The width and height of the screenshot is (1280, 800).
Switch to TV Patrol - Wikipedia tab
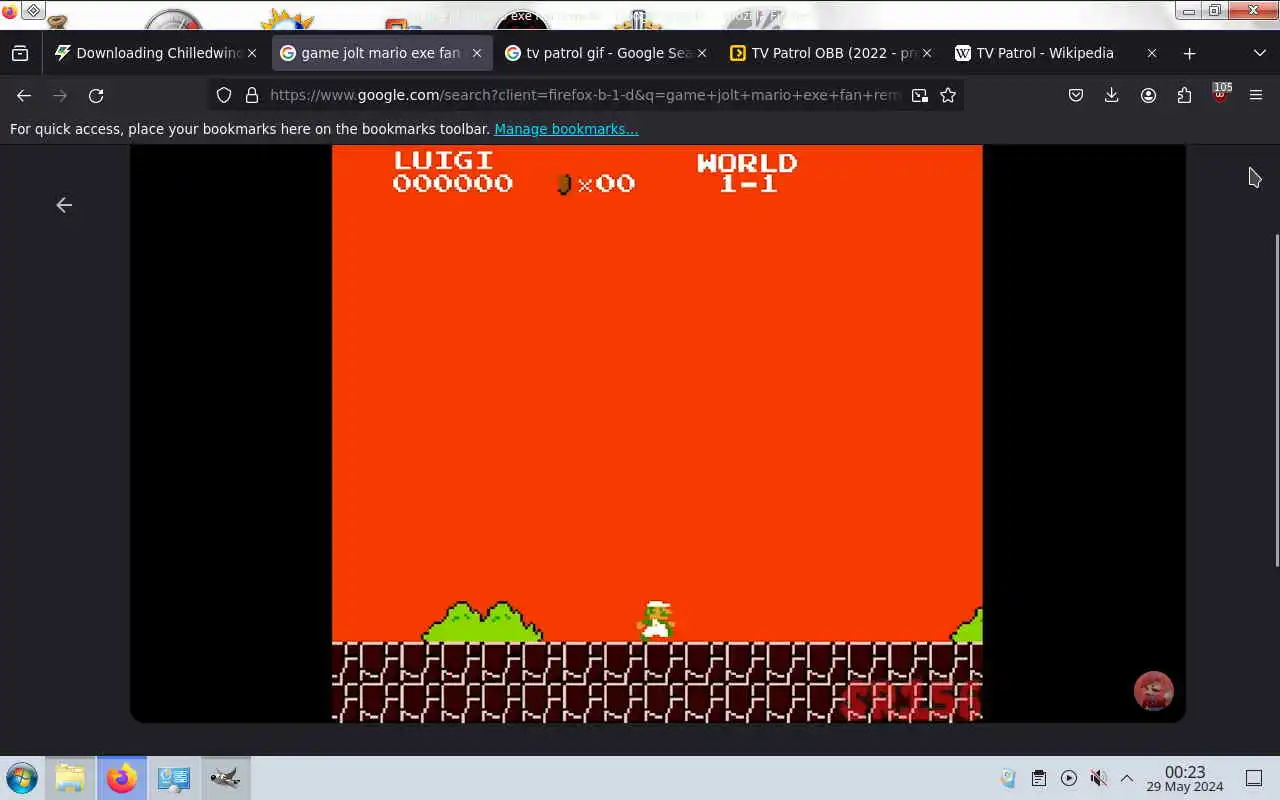(1044, 53)
